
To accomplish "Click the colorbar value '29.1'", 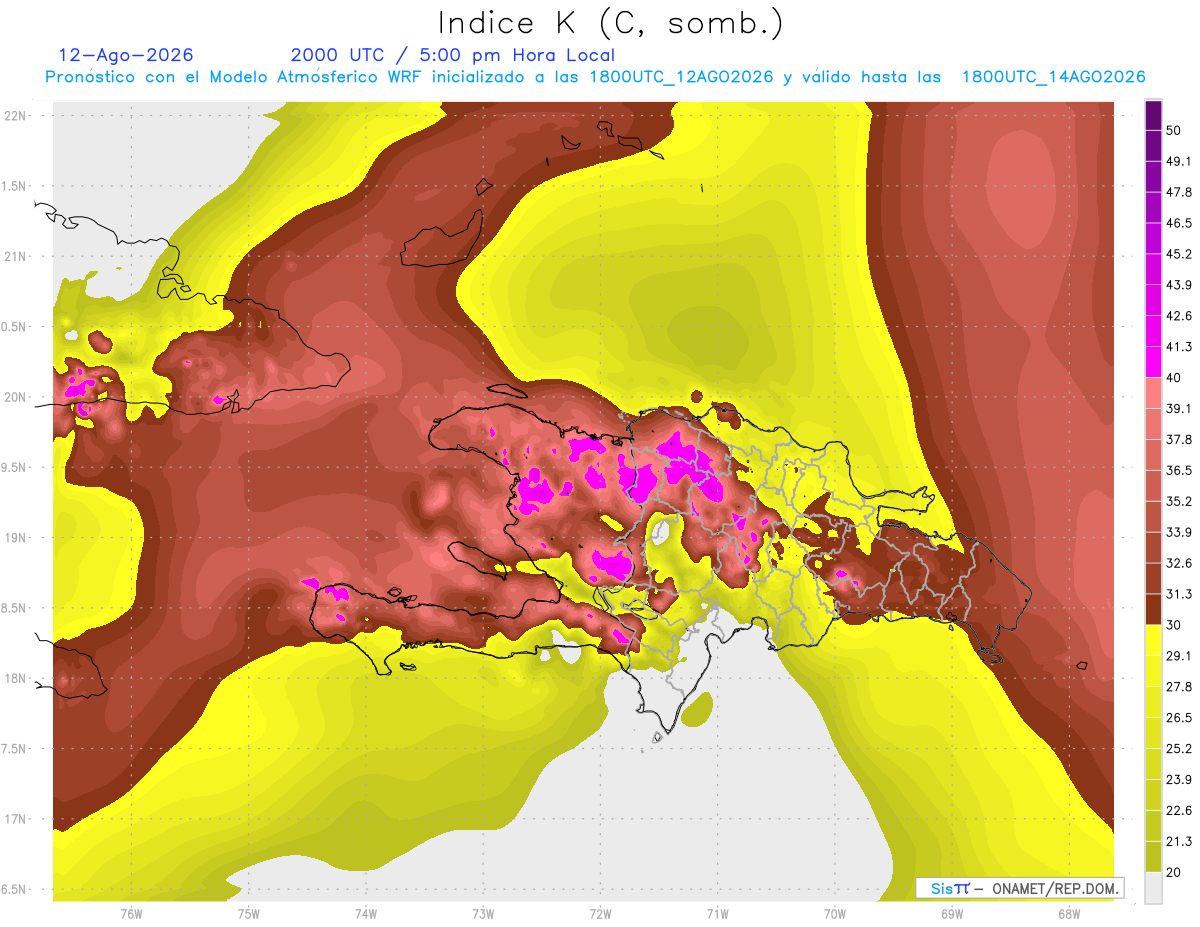I will tap(1179, 656).
